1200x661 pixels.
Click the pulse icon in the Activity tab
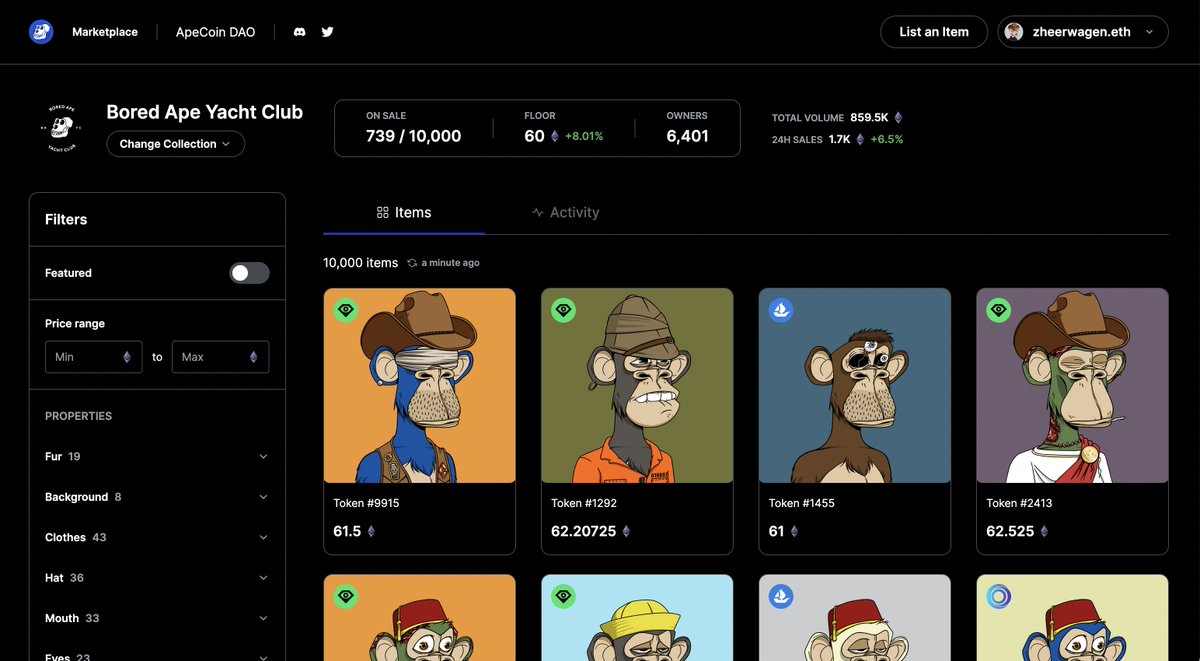click(538, 213)
